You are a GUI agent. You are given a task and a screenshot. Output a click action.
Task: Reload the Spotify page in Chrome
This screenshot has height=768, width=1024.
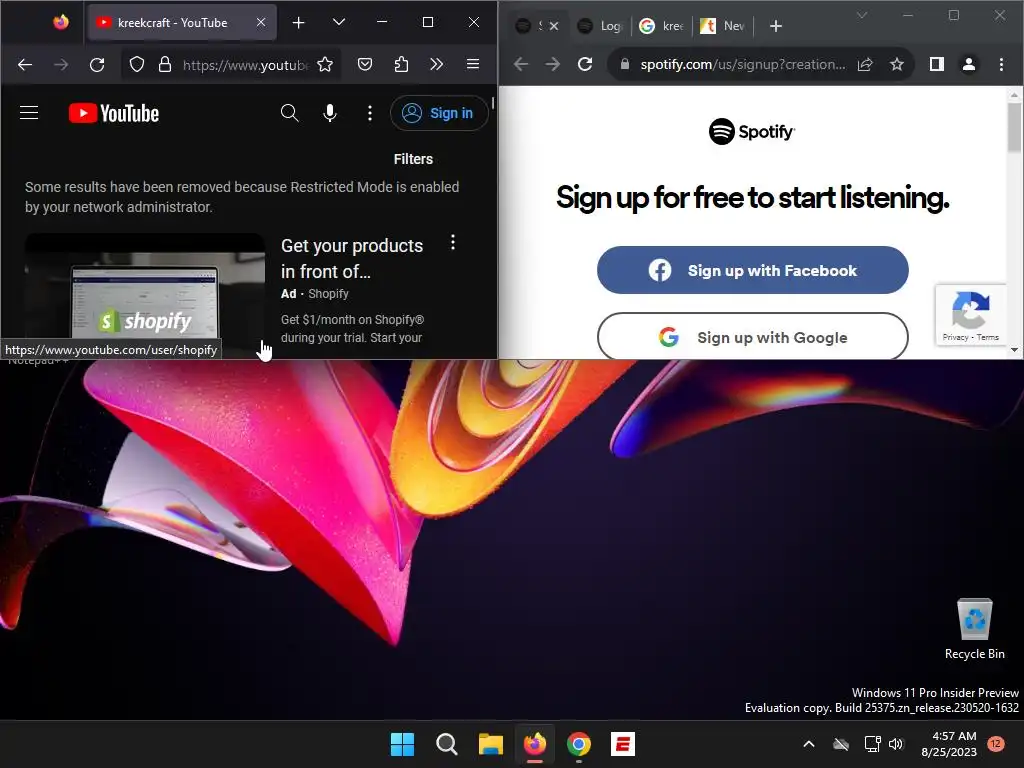(x=585, y=64)
